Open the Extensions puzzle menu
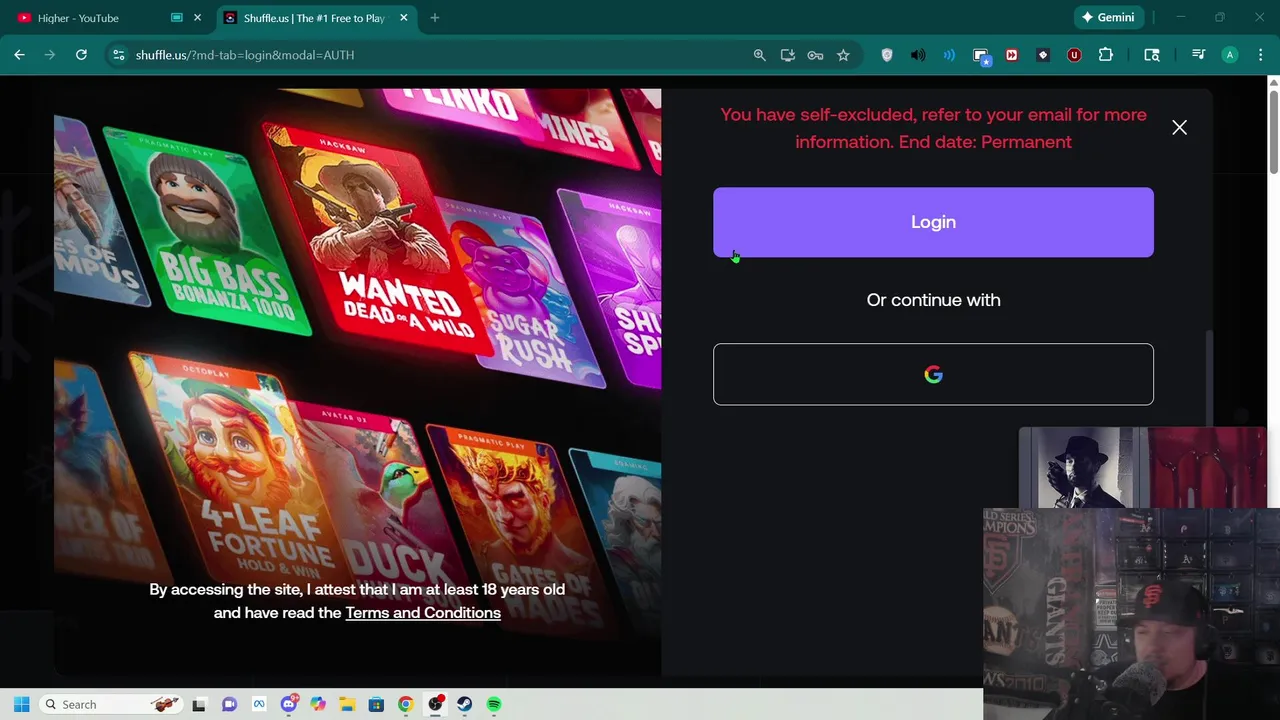The height and width of the screenshot is (720, 1280). coord(1106,55)
